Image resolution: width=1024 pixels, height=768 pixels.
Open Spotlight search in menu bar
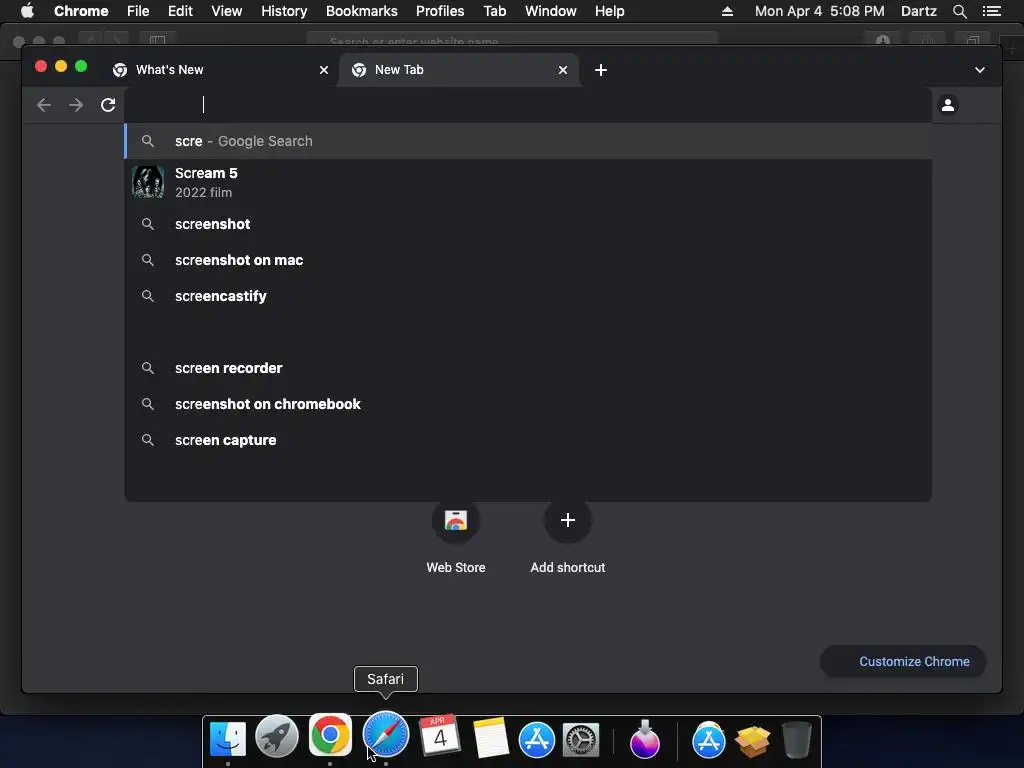pos(959,11)
